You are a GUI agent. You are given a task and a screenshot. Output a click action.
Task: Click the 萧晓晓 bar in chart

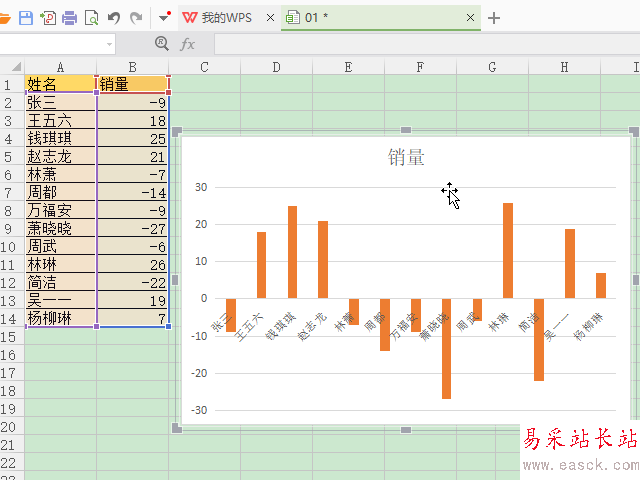(x=447, y=349)
